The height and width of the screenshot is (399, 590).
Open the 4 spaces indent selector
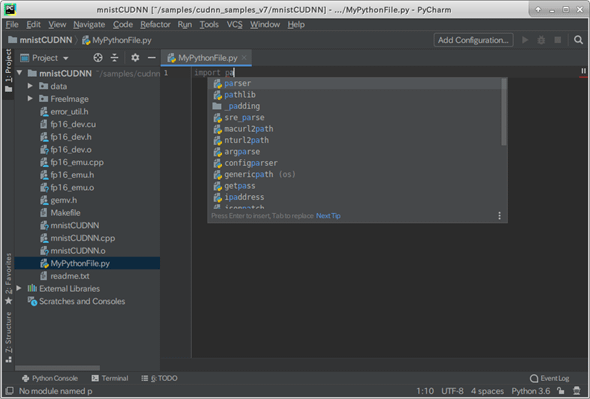tap(487, 391)
